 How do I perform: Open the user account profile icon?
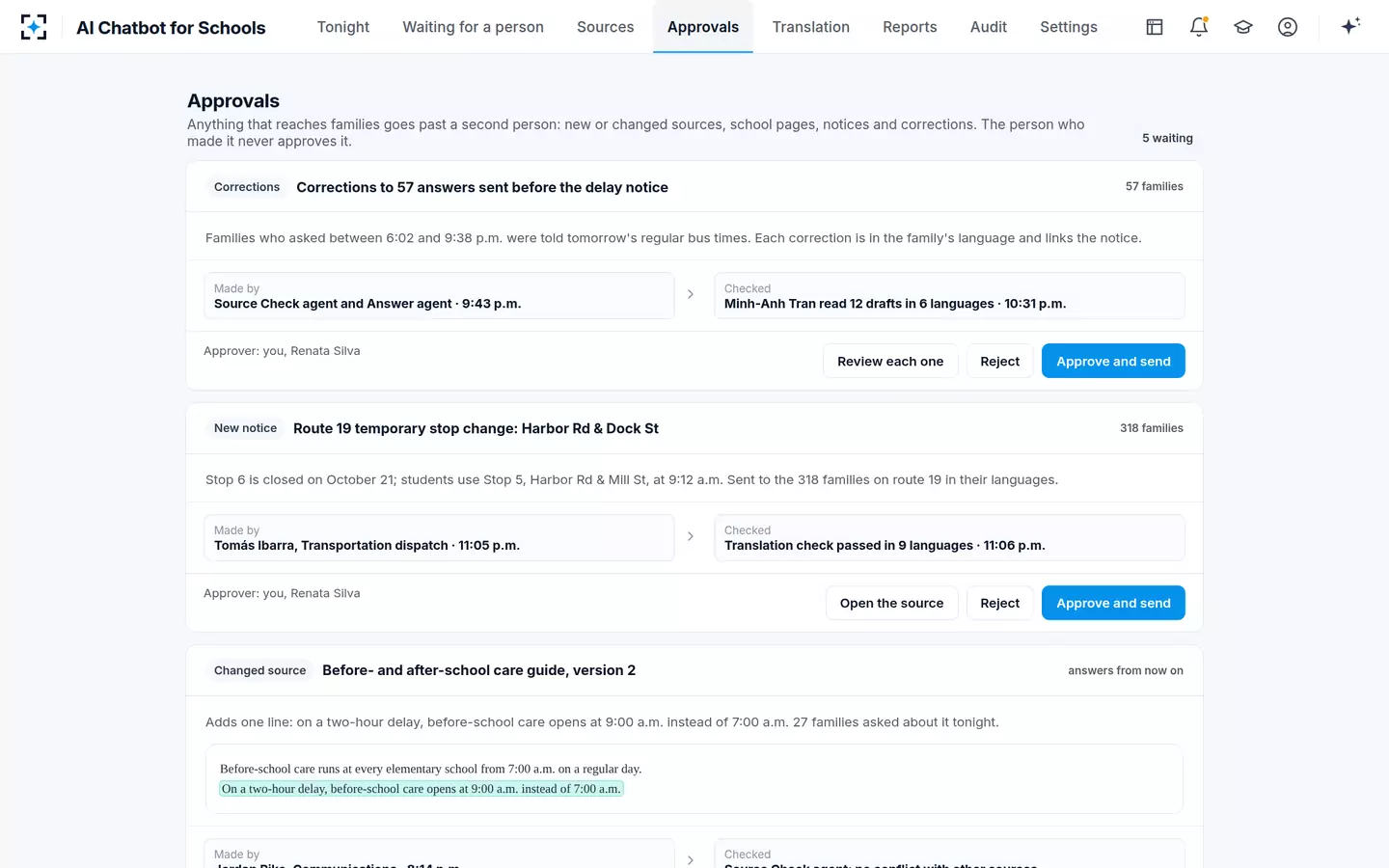click(x=1288, y=27)
